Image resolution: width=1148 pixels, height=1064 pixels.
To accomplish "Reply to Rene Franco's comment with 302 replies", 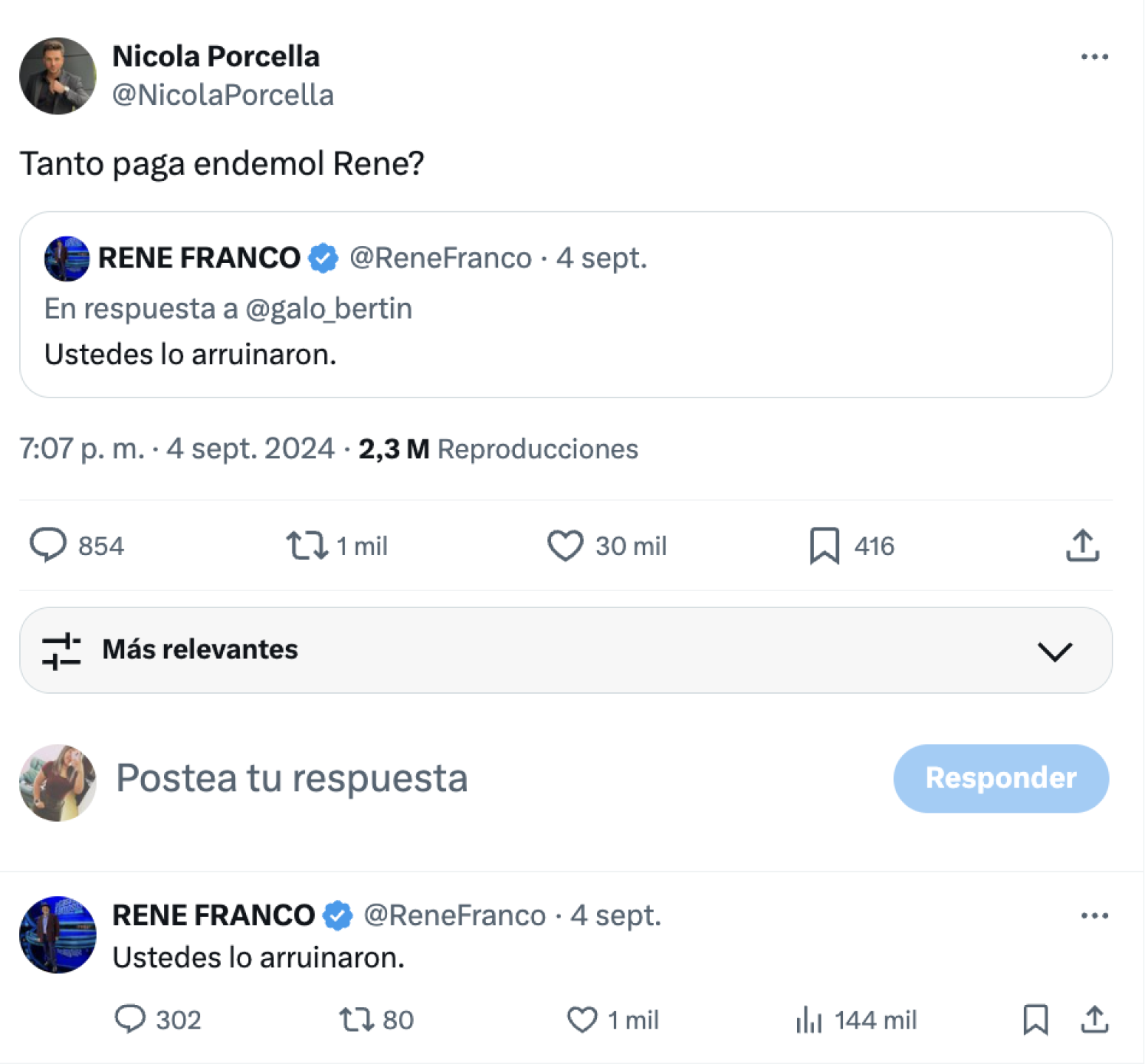I will [131, 1019].
